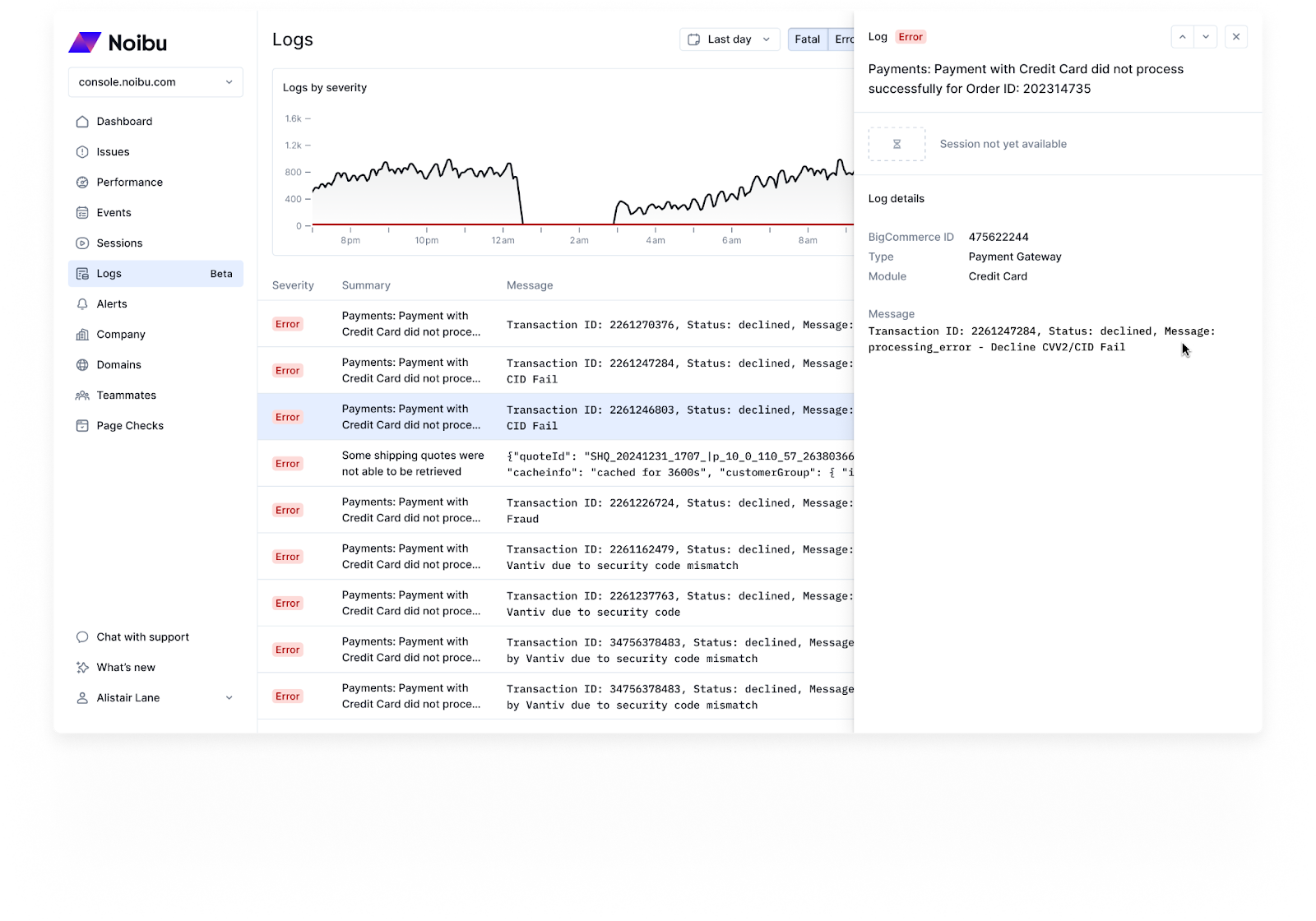
Task: Open the console.noibu.com domain dropdown
Action: pyautogui.click(x=155, y=82)
